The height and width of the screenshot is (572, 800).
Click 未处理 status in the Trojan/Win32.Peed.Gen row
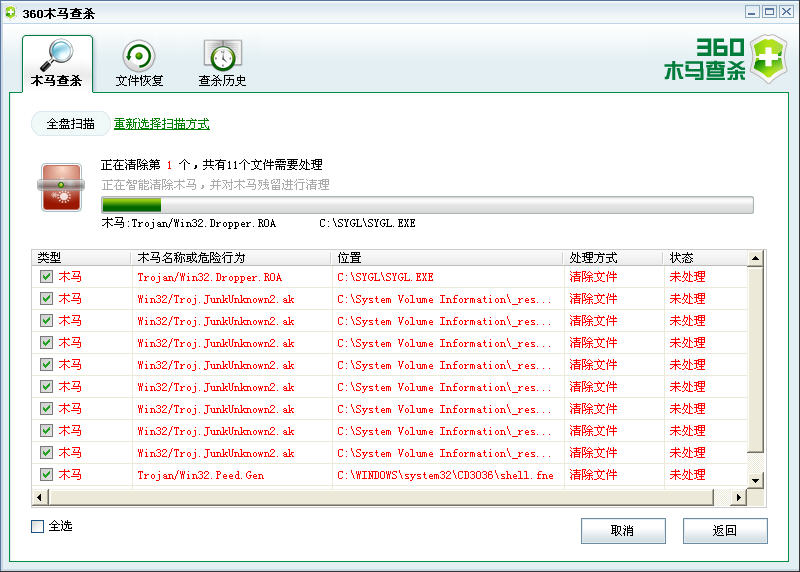[687, 475]
